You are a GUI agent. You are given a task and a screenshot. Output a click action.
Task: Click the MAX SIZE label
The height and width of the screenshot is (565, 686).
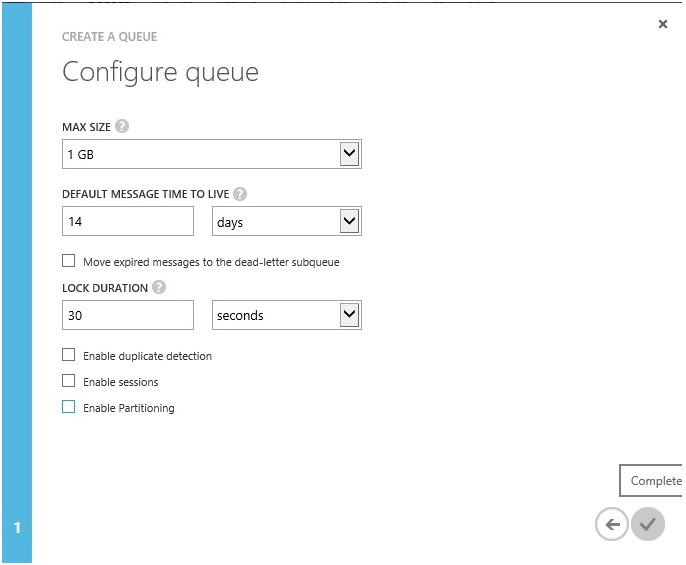pyautogui.click(x=86, y=127)
